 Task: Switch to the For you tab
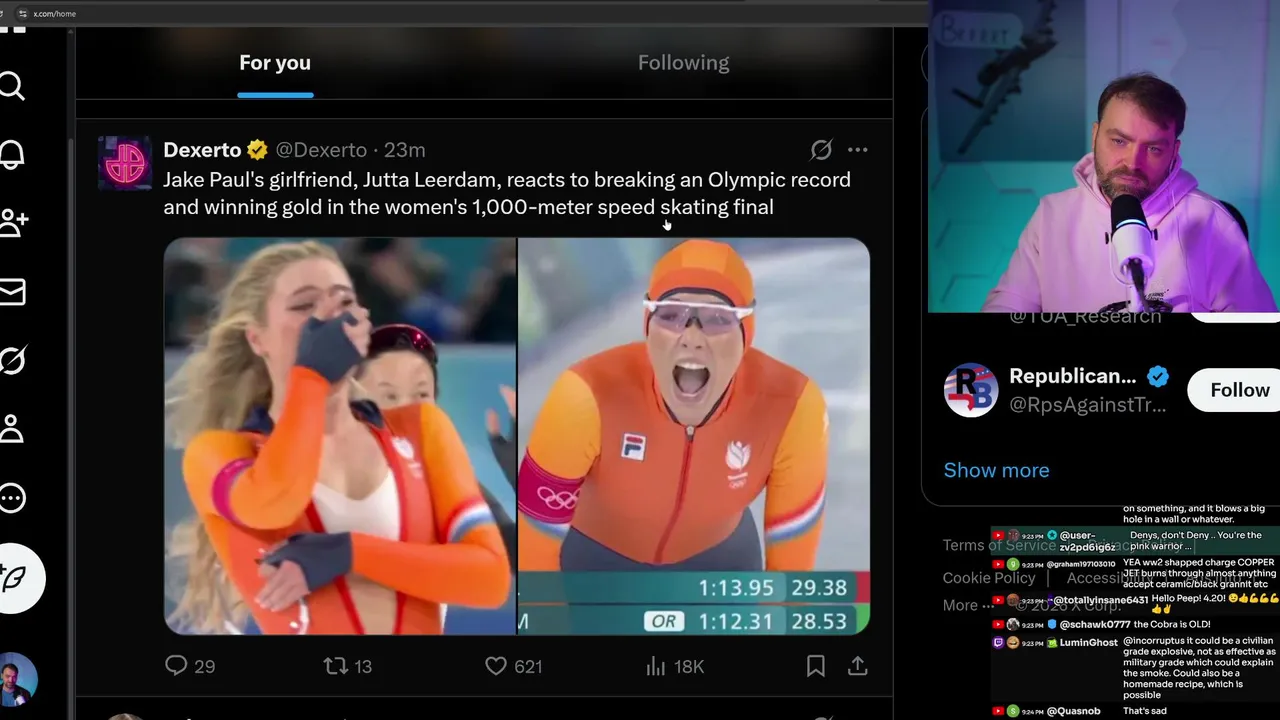tap(275, 63)
